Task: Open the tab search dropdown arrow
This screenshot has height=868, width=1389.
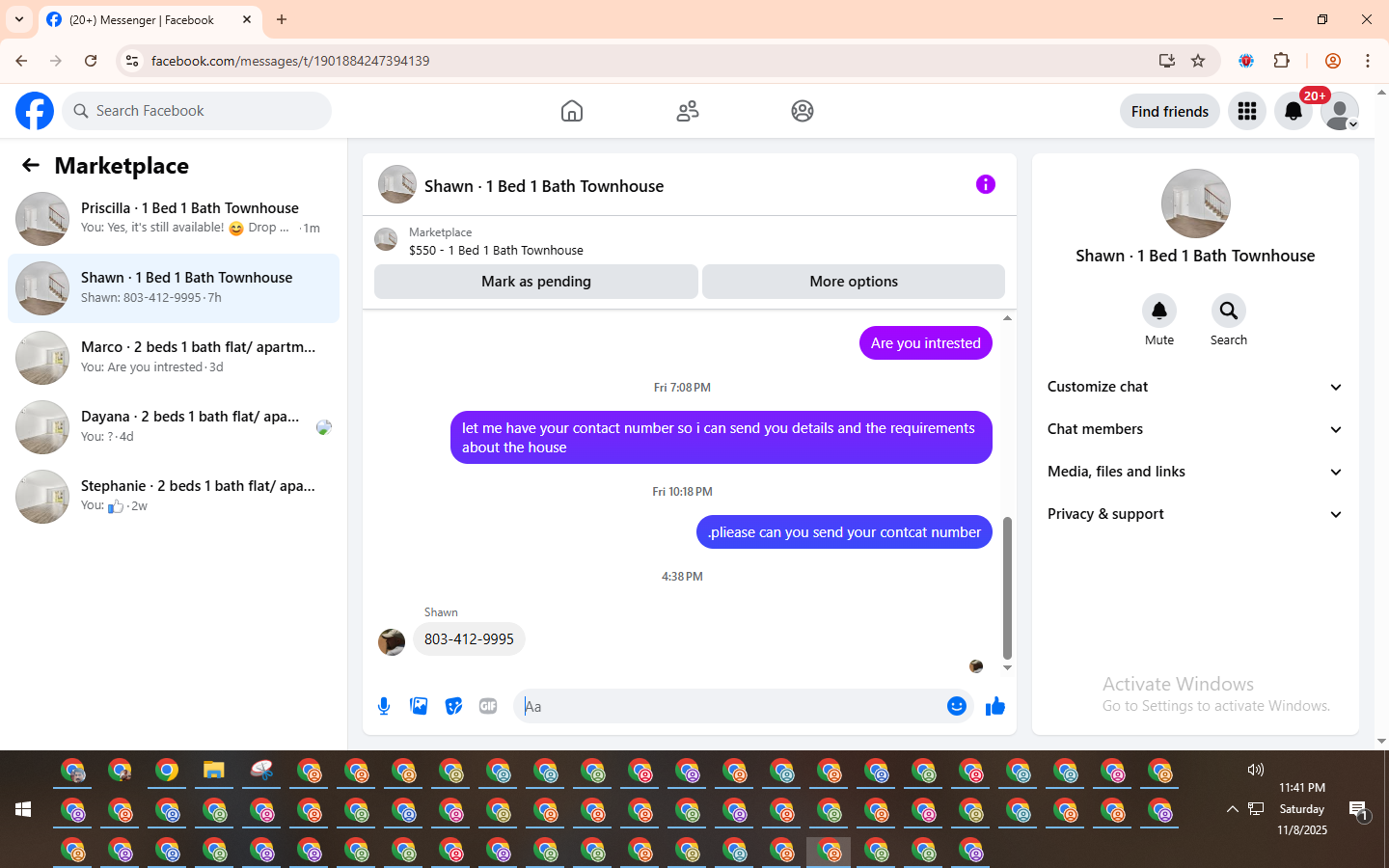Action: click(x=18, y=19)
